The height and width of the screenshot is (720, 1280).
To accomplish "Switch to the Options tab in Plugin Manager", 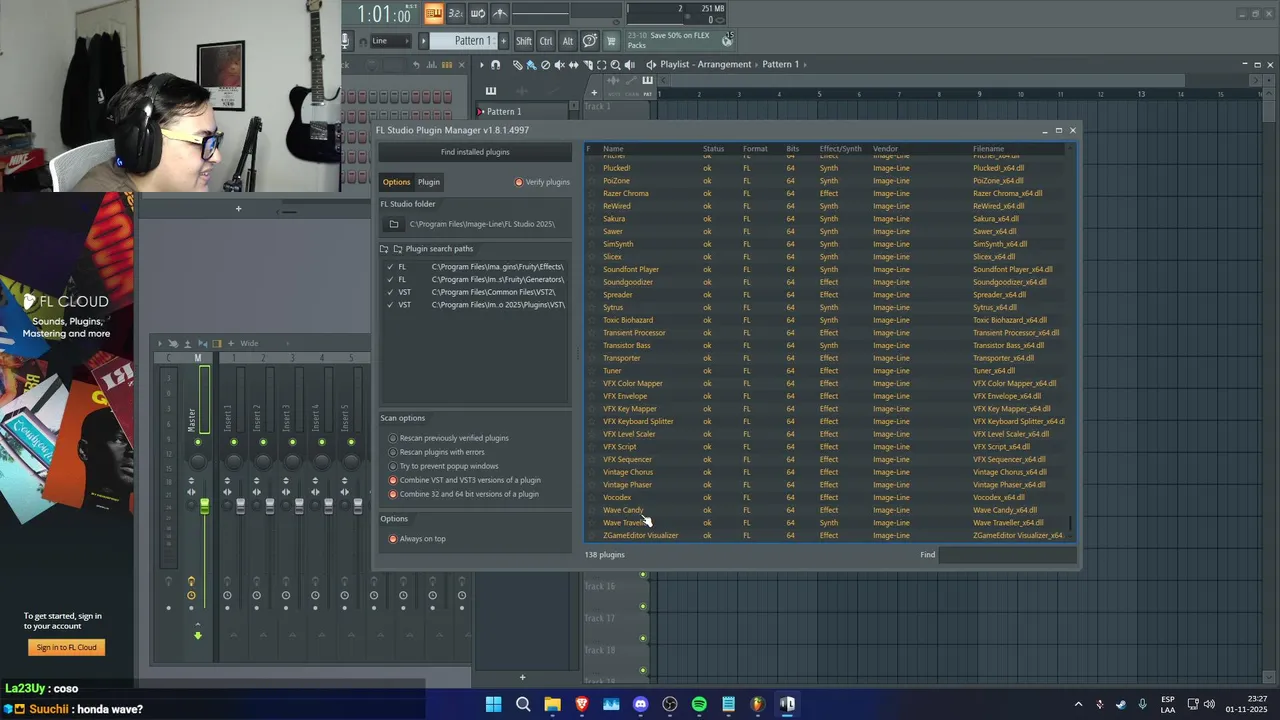I will (396, 182).
